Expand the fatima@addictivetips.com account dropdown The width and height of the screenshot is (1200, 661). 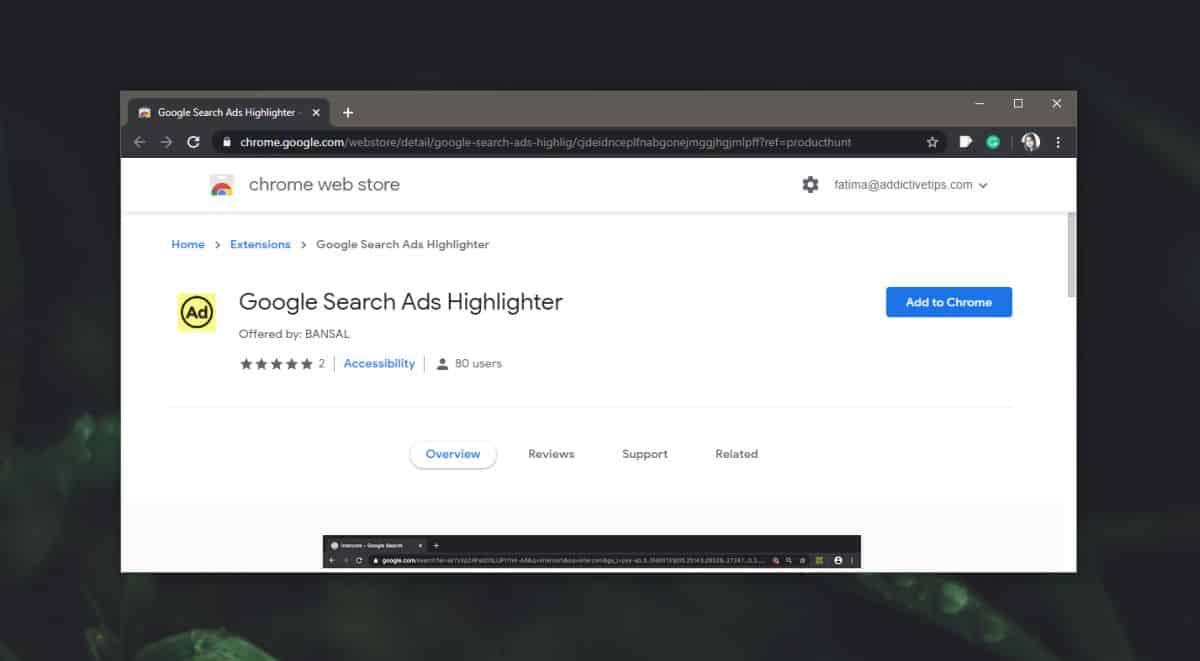coord(911,185)
